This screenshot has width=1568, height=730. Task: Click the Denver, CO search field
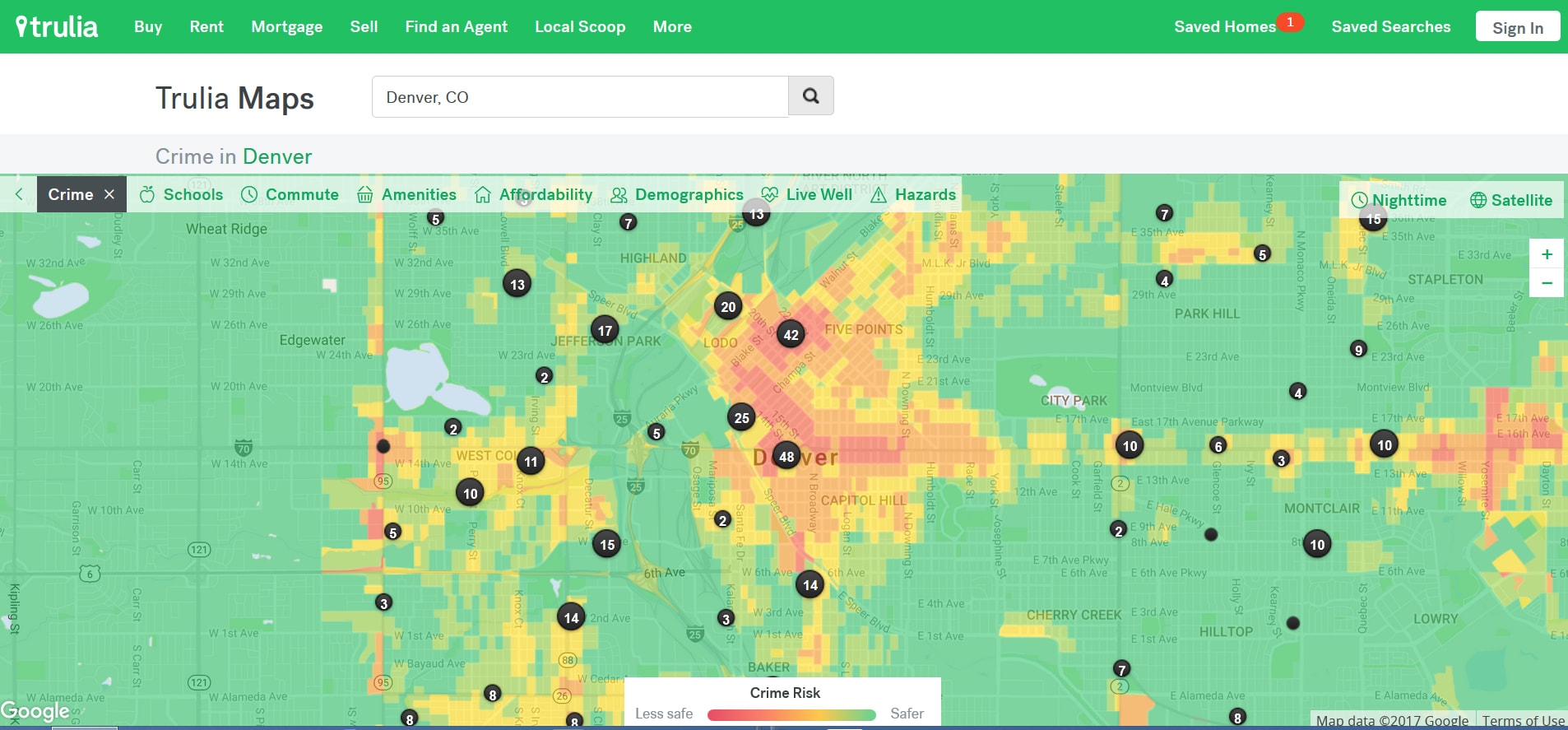click(580, 96)
